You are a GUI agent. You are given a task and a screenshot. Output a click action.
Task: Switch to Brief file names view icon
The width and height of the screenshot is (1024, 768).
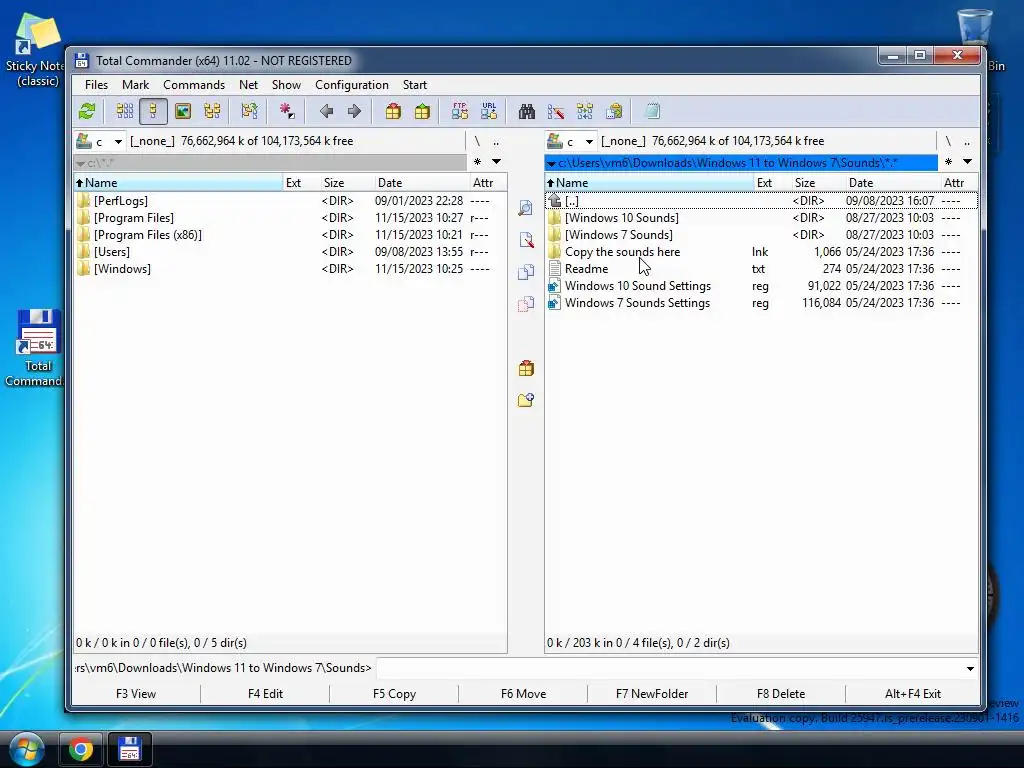click(125, 111)
